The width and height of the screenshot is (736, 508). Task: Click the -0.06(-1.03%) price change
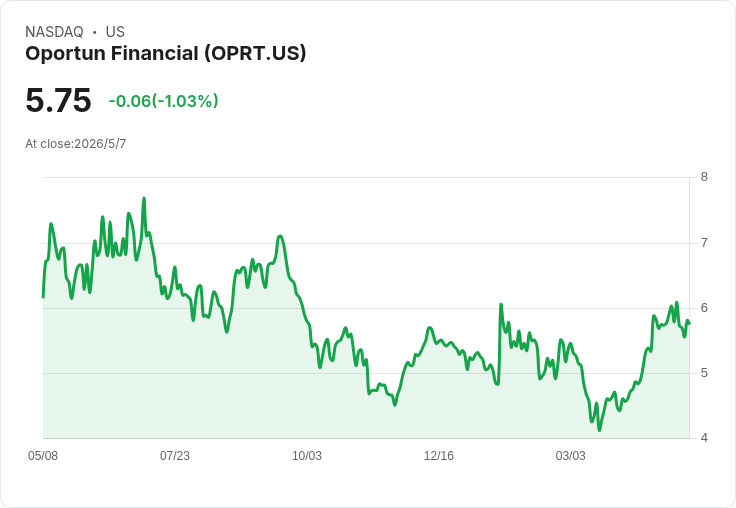pyautogui.click(x=163, y=101)
